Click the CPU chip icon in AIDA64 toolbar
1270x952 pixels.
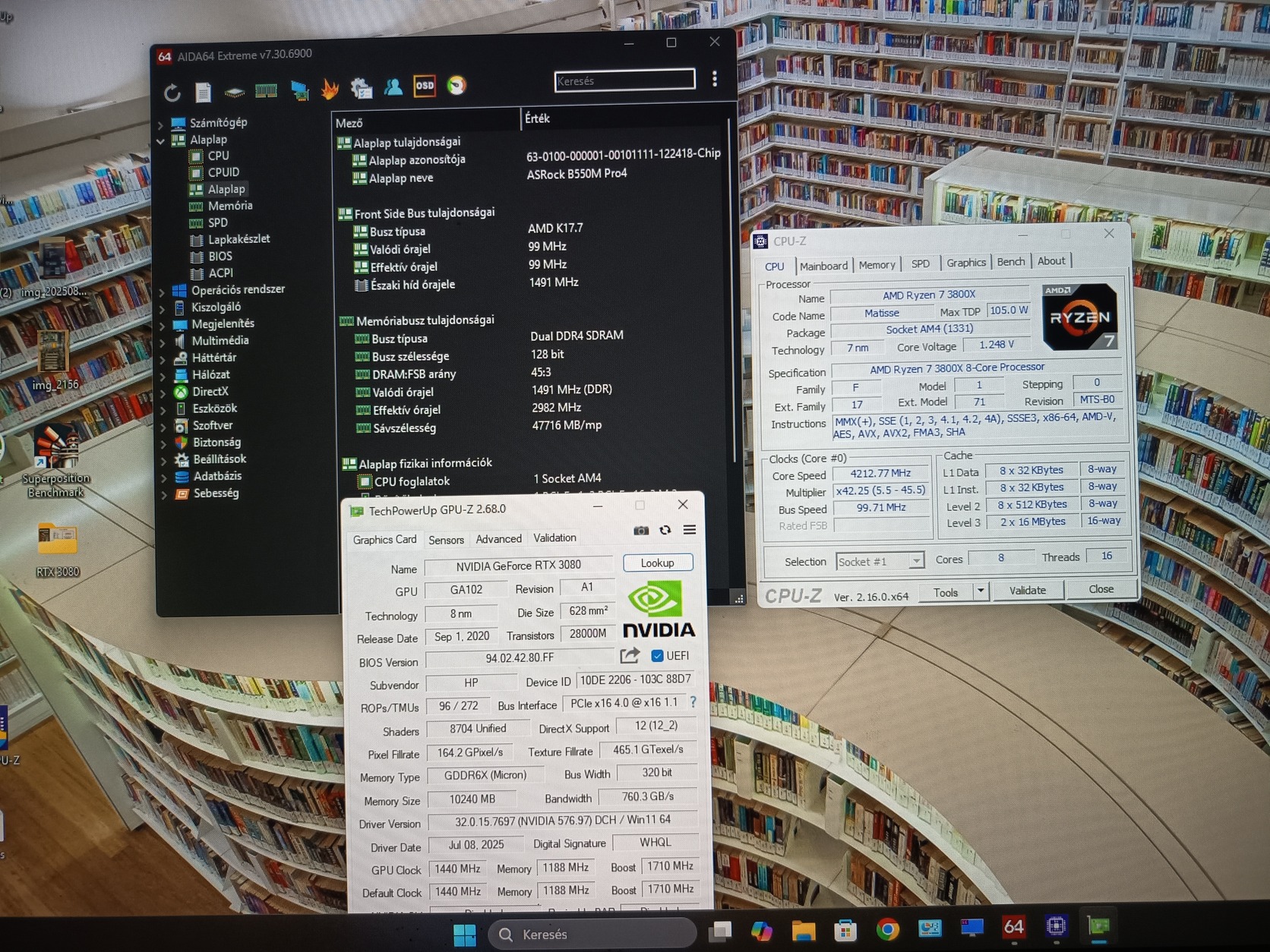coord(234,92)
